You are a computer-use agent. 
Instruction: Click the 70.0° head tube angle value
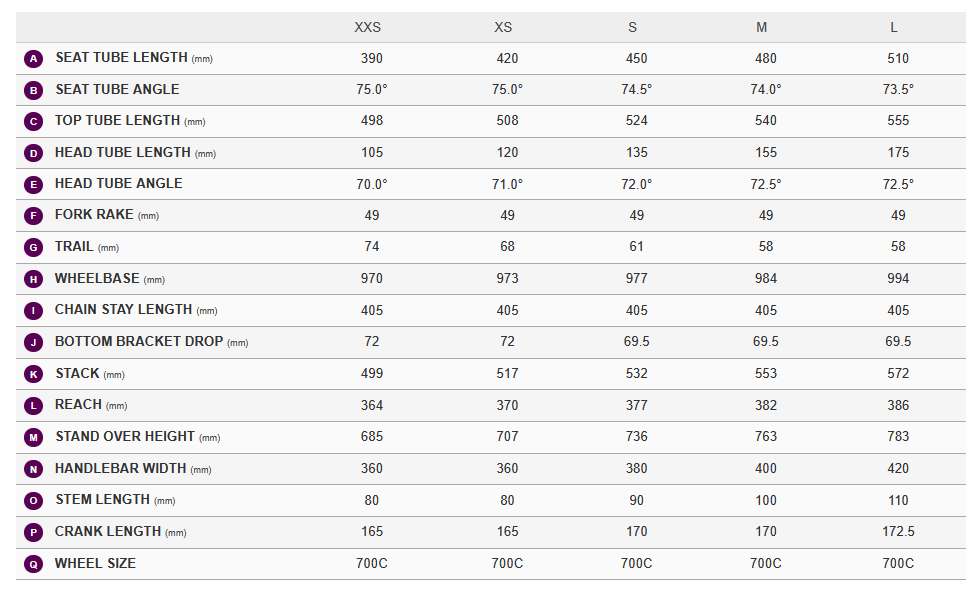(372, 185)
